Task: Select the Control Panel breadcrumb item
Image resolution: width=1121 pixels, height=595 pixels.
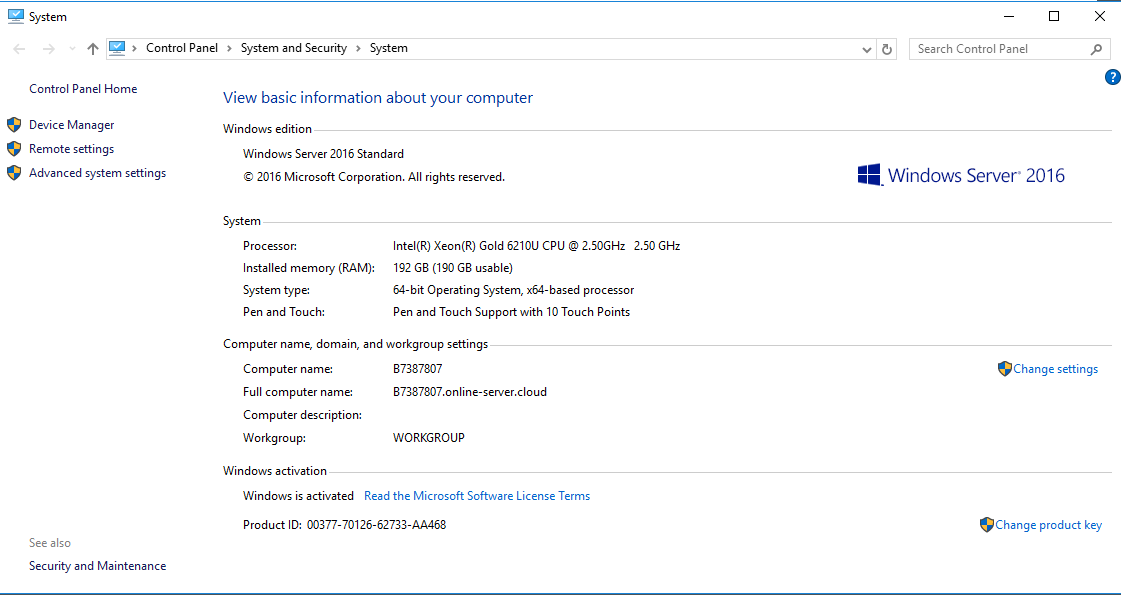Action: tap(180, 48)
